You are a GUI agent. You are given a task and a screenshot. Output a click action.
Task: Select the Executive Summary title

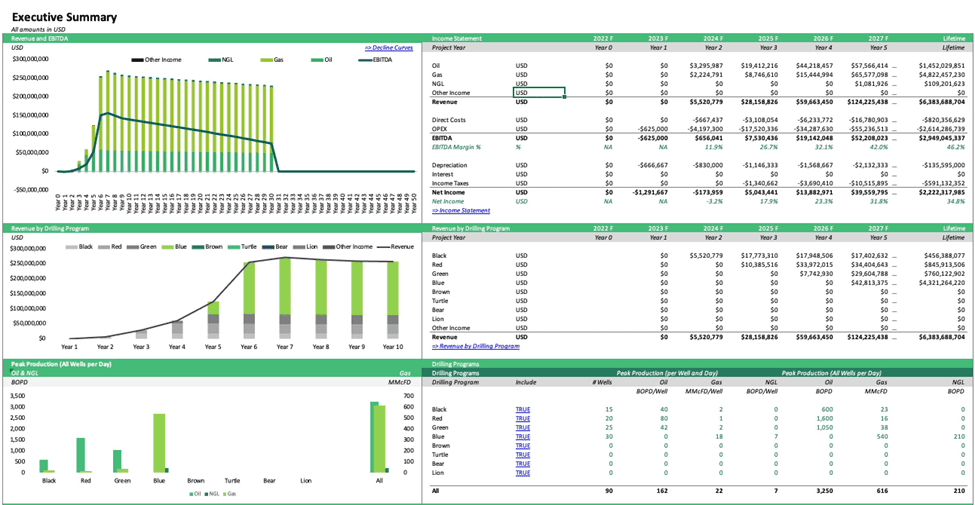[x=64, y=17]
